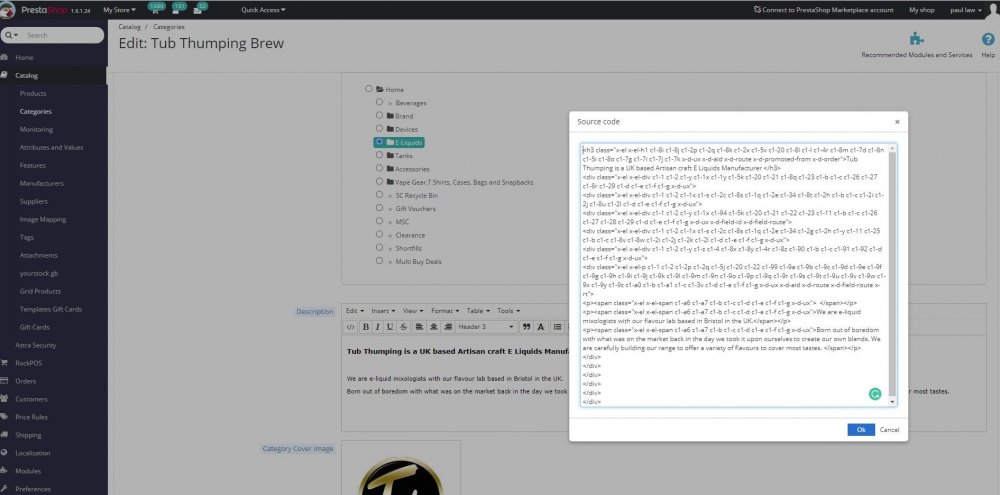Open the editor View menu
Image resolution: width=1000 pixels, height=495 pixels.
coord(412,311)
